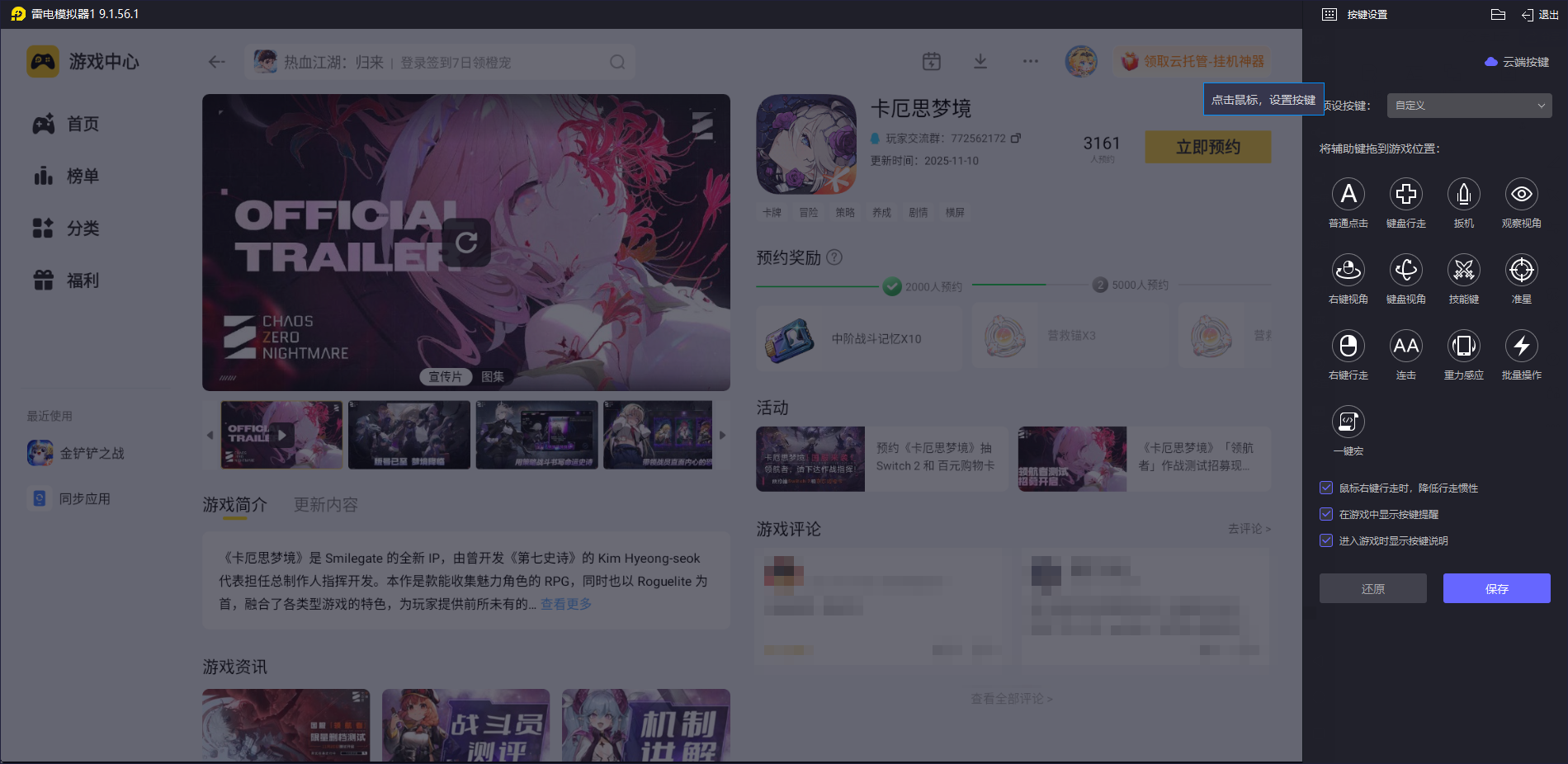Screen dimensions: 1568x764
Task: Click the 保存 button
Action: click(1497, 588)
